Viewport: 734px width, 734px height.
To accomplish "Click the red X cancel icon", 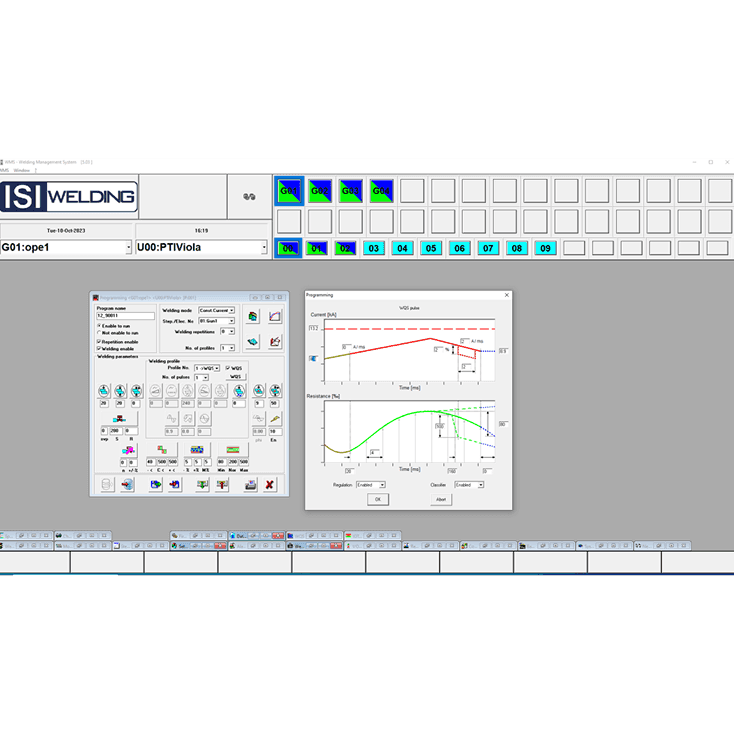I will (x=270, y=485).
